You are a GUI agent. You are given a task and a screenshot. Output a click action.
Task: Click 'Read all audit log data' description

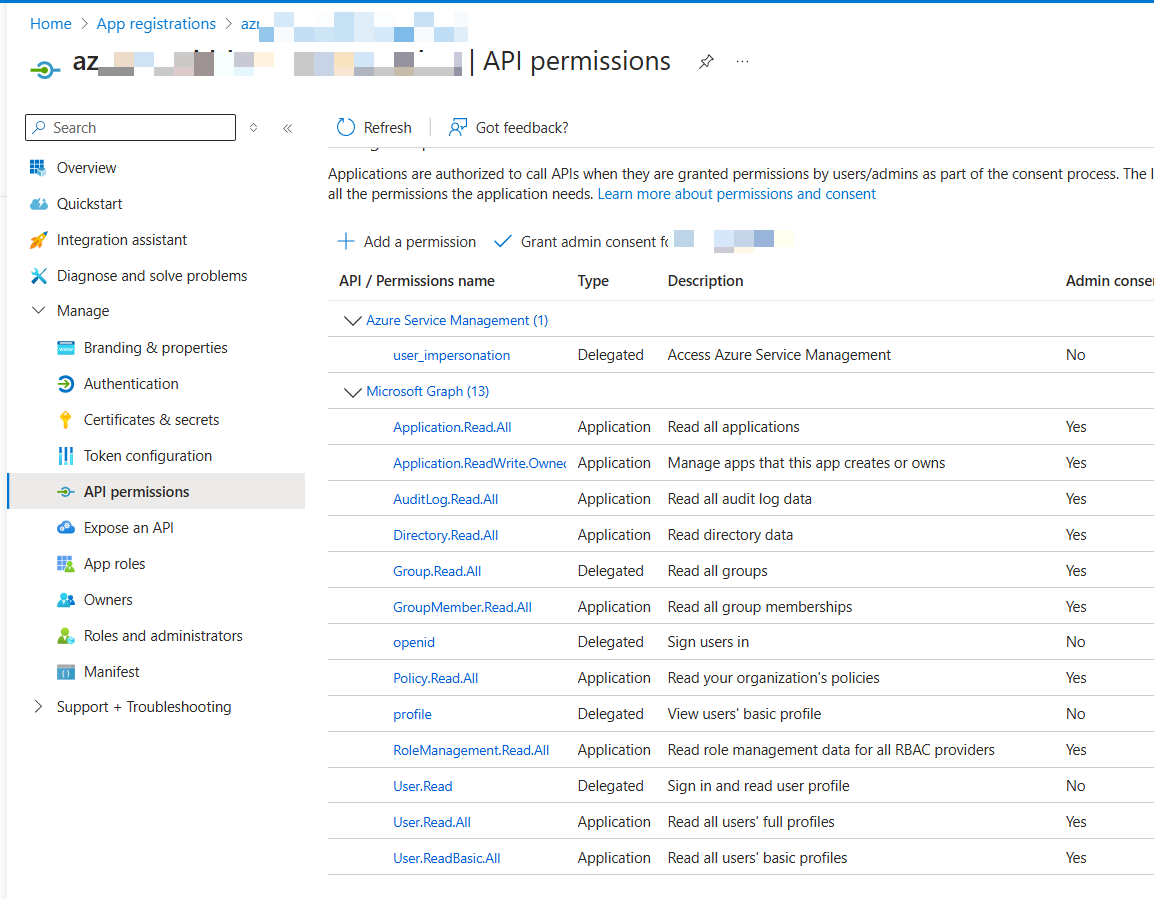(x=740, y=499)
